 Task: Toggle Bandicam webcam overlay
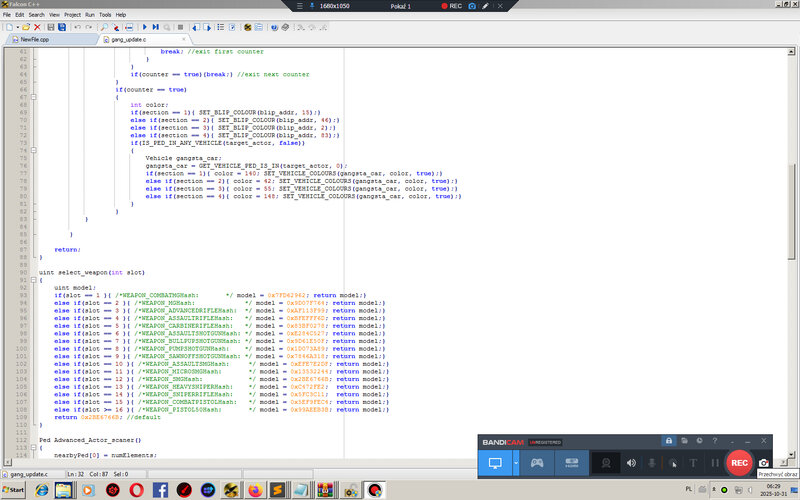pos(605,463)
